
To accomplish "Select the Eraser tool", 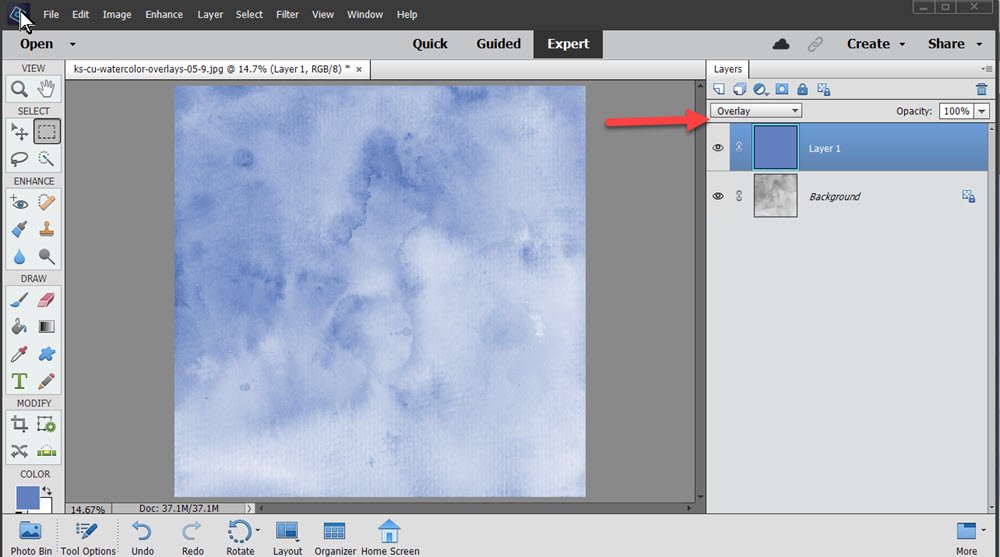I will (x=47, y=300).
